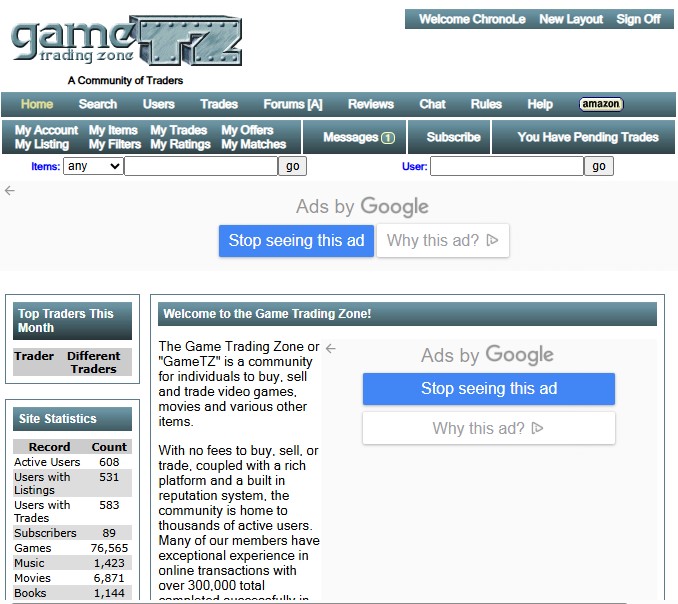Image resolution: width=678 pixels, height=604 pixels.
Task: Open My Filters
Action: (115, 144)
